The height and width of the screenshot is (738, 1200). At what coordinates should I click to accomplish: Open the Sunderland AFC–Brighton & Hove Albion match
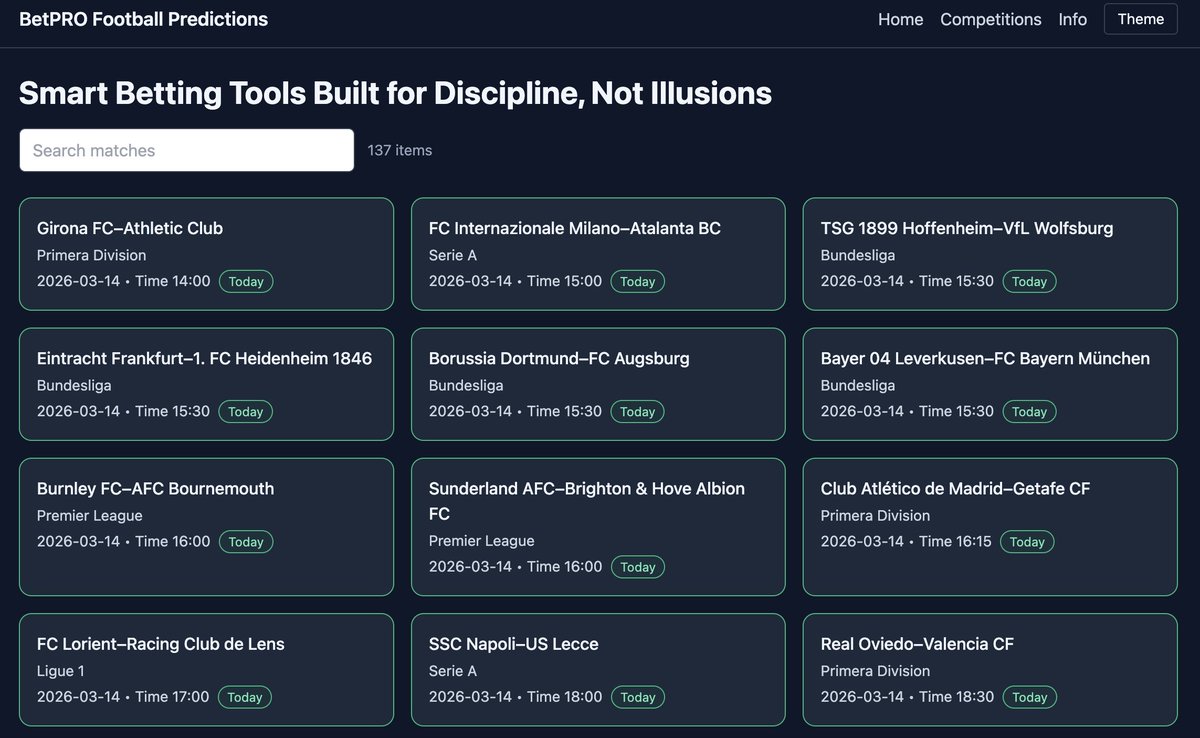pyautogui.click(x=598, y=527)
